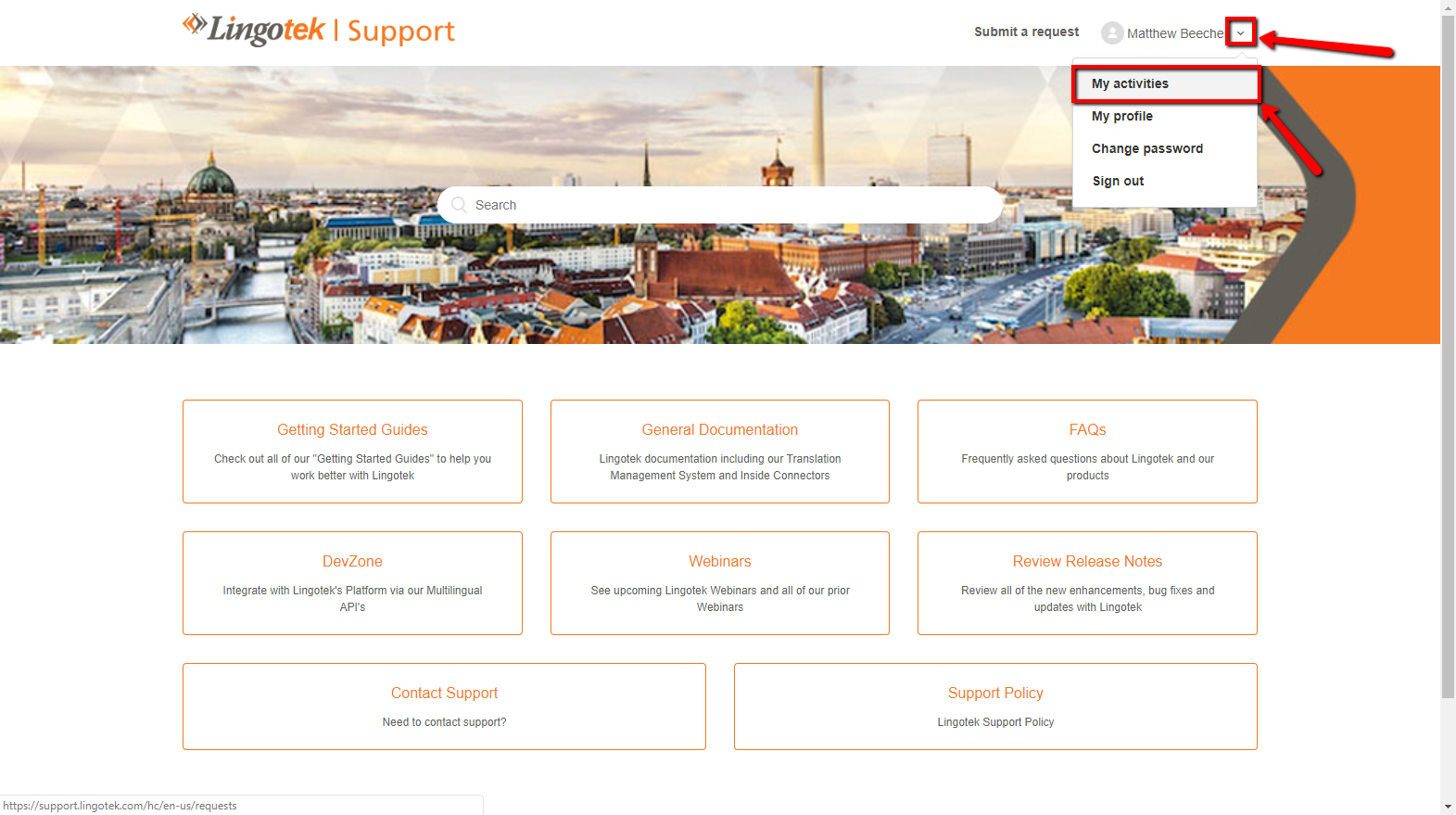Go to the FAQs card

pyautogui.click(x=1087, y=452)
